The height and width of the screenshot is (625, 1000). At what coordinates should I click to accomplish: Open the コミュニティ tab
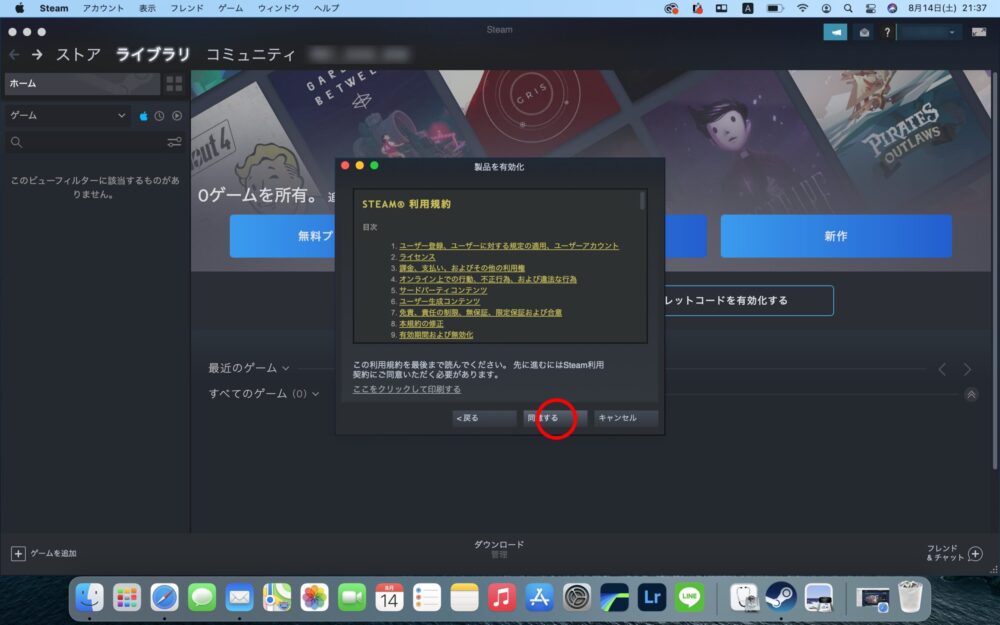pyautogui.click(x=251, y=55)
